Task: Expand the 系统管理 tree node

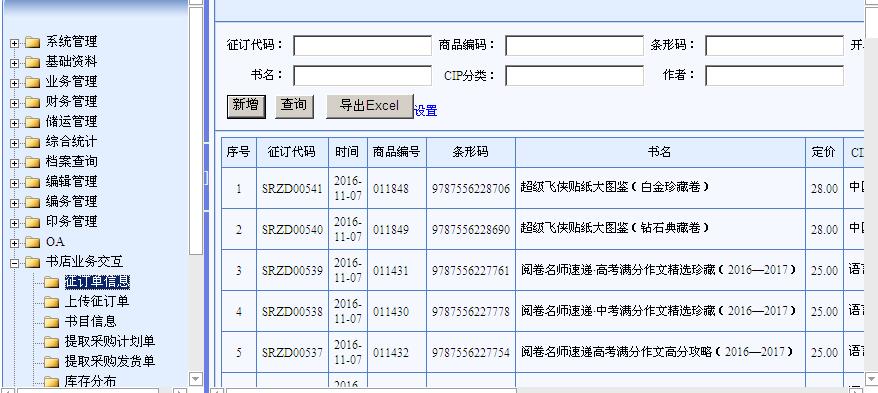Action: tap(14, 44)
